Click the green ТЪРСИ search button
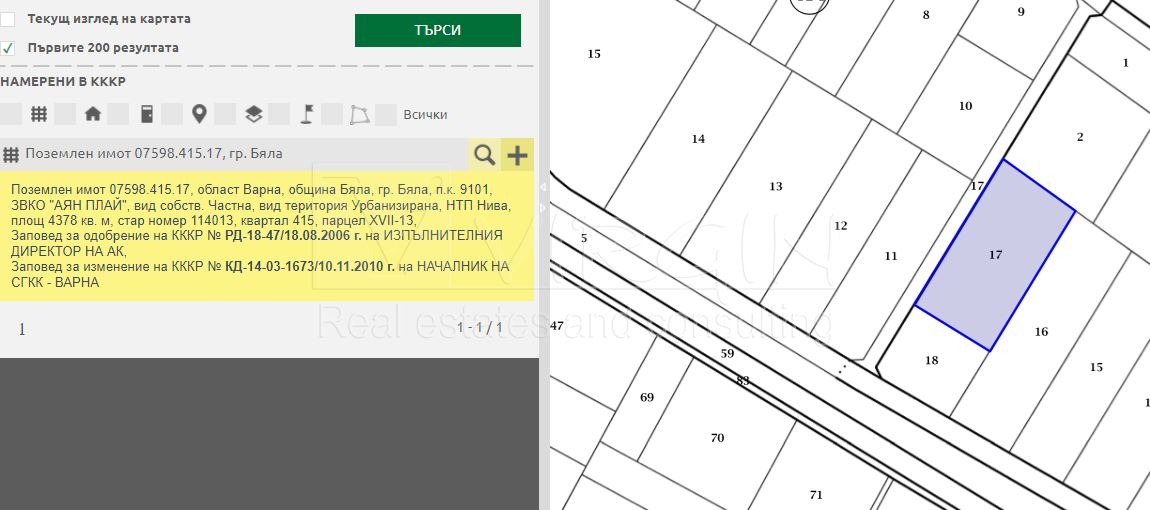This screenshot has width=1150, height=510. (437, 30)
